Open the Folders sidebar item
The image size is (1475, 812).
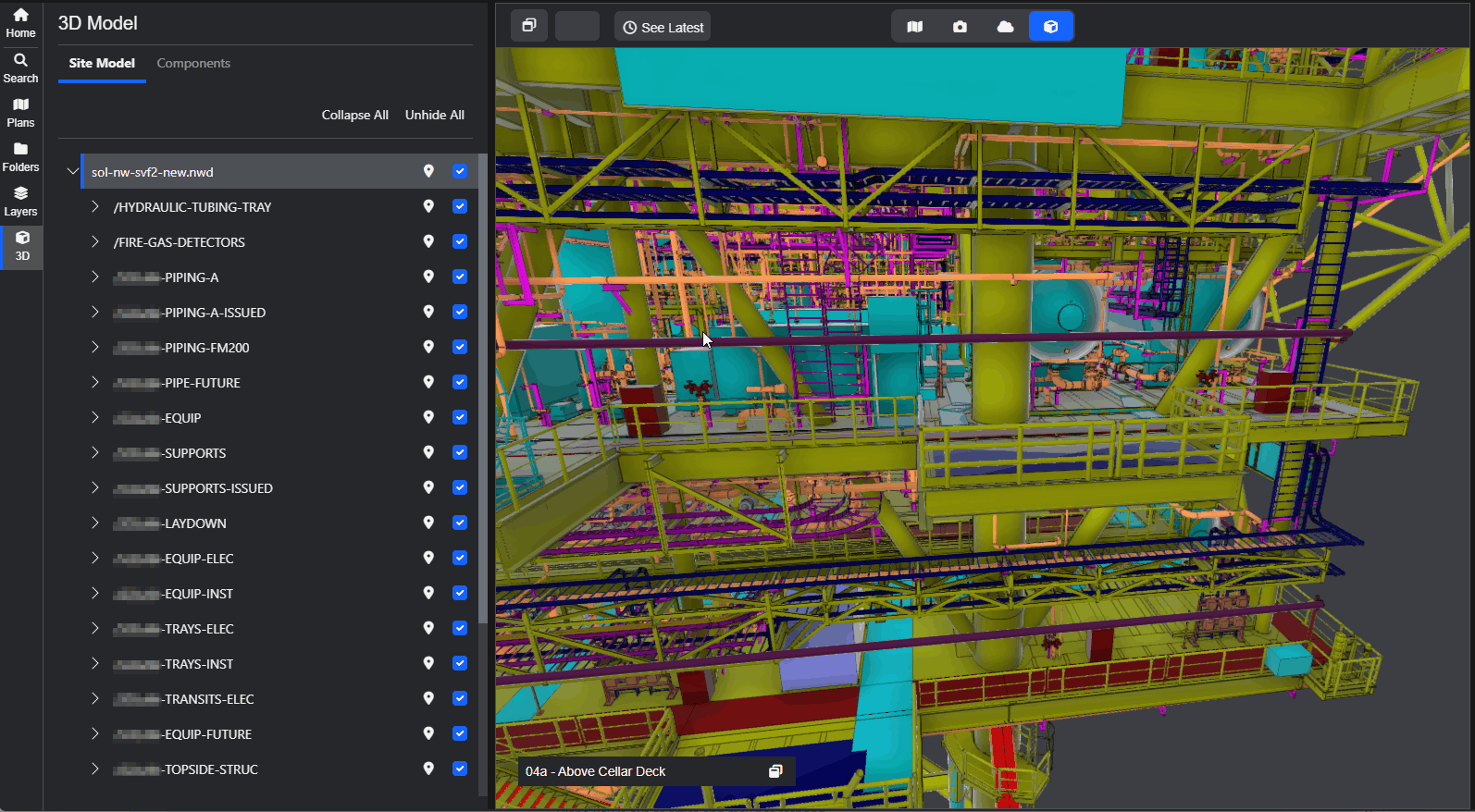pos(20,157)
